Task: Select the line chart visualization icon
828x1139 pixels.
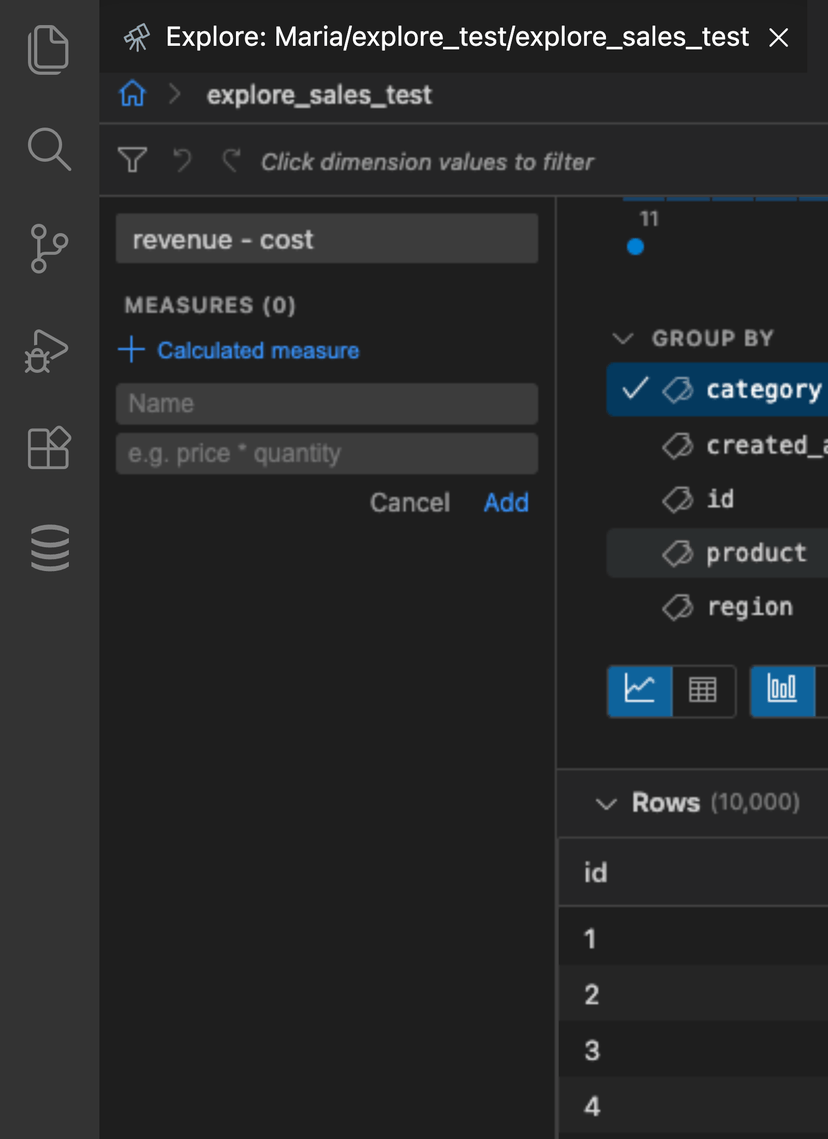Action: [640, 691]
